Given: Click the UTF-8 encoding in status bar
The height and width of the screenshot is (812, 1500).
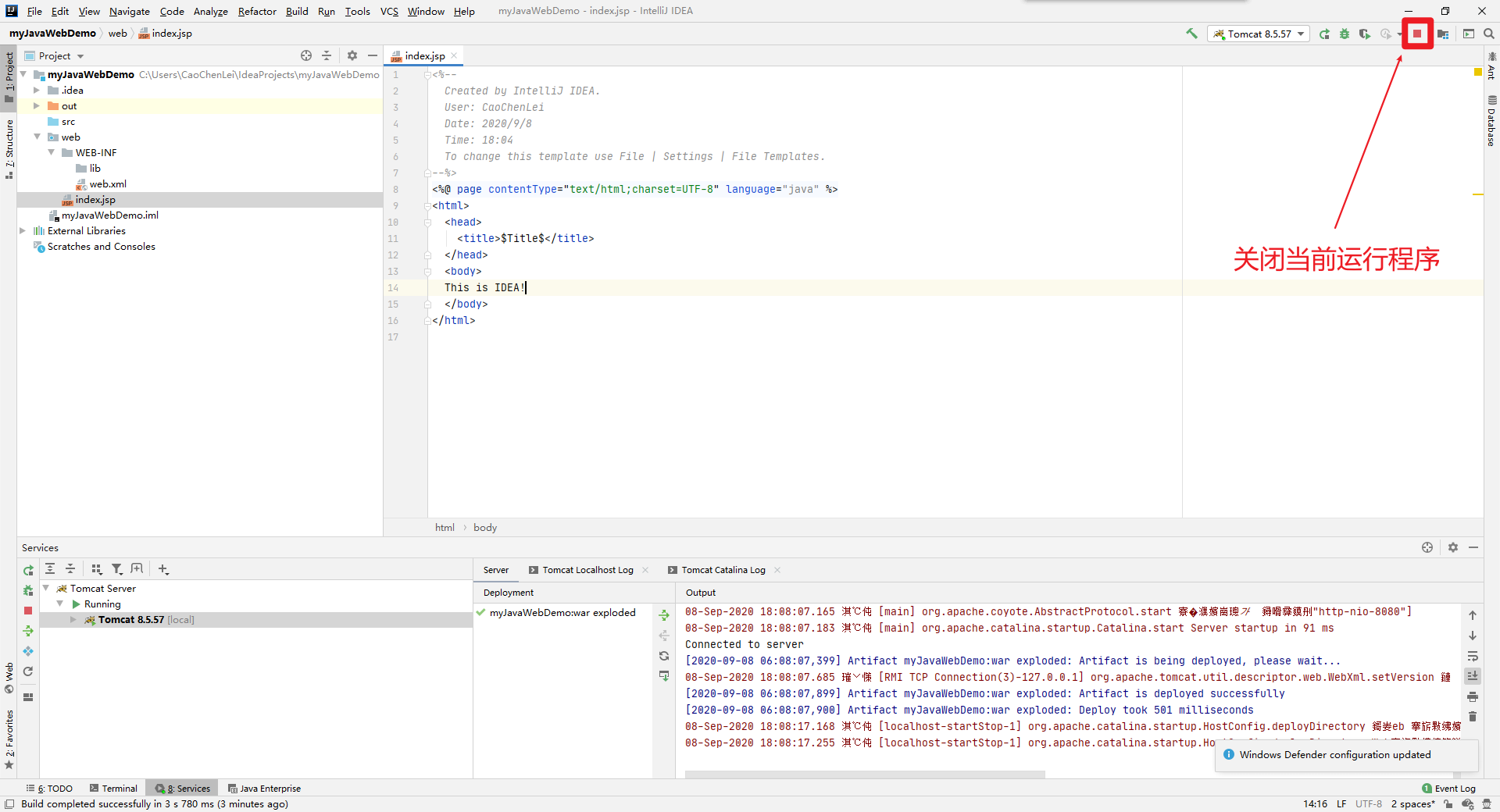Looking at the screenshot, I should point(1368,803).
